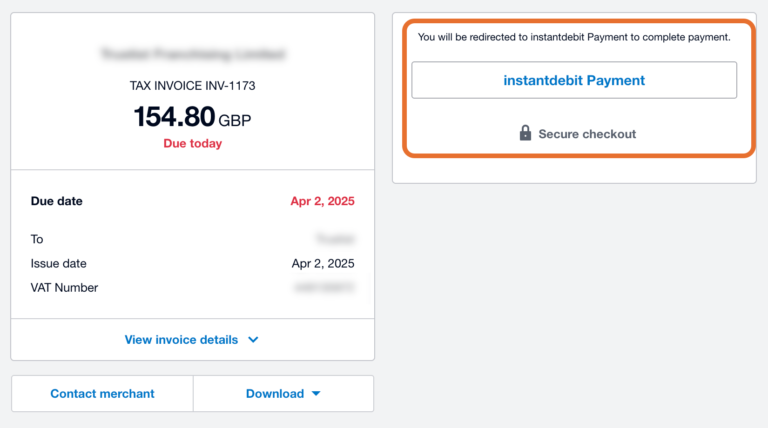Click the GBP currency label

click(235, 120)
